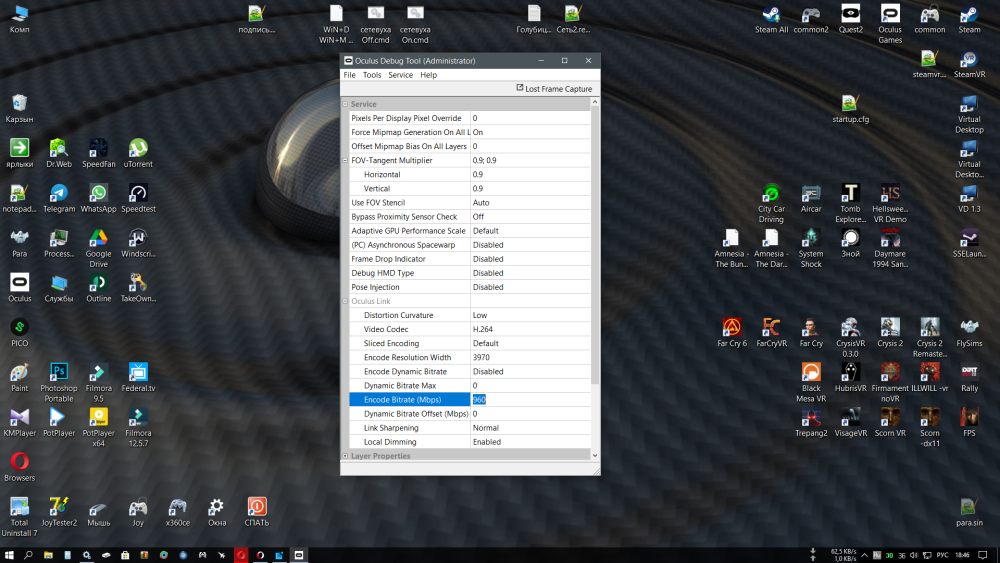This screenshot has width=1000, height=563.
Task: Select the uTorrent desktop icon
Action: click(138, 152)
